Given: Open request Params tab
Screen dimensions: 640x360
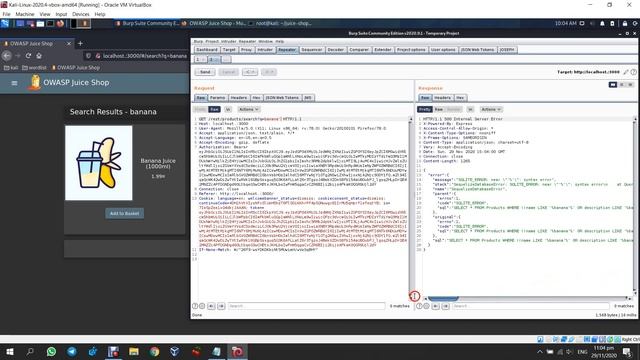Looking at the screenshot, I should click(x=218, y=98).
